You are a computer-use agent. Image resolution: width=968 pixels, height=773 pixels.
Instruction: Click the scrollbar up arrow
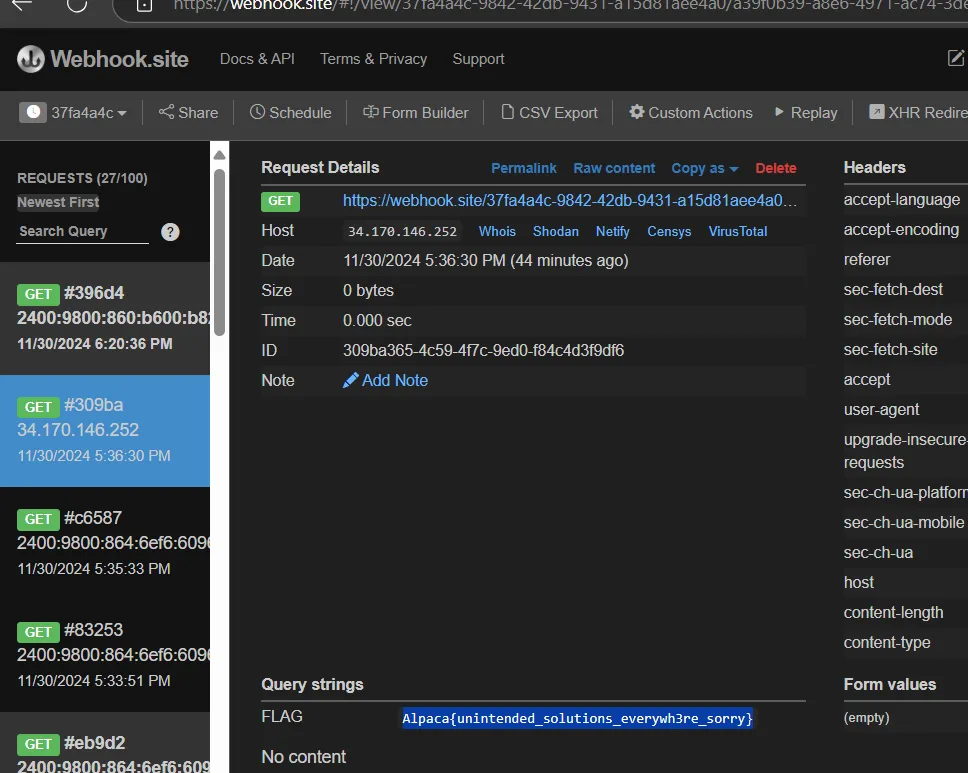[x=219, y=155]
